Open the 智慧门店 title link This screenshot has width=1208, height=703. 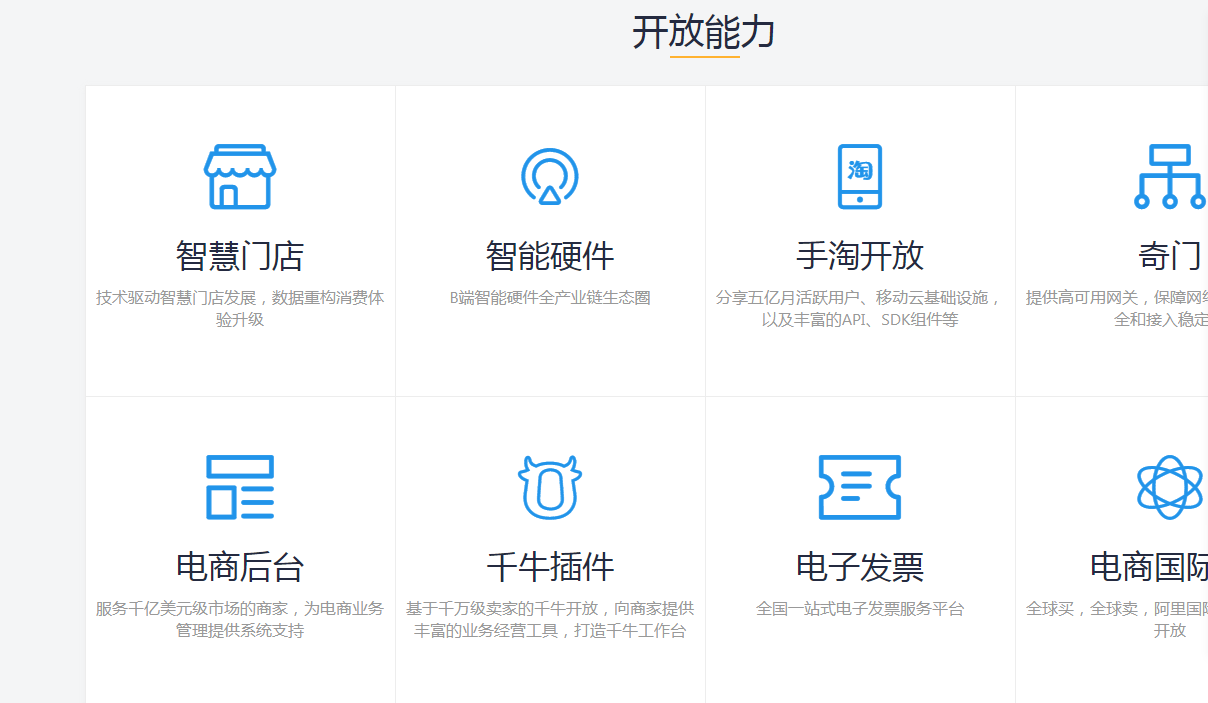[x=240, y=256]
